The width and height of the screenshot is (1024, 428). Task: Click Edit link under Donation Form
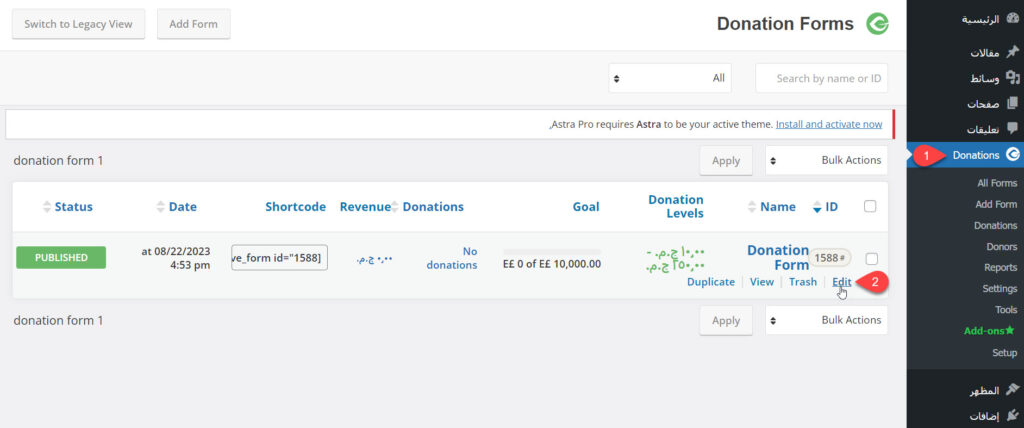842,282
